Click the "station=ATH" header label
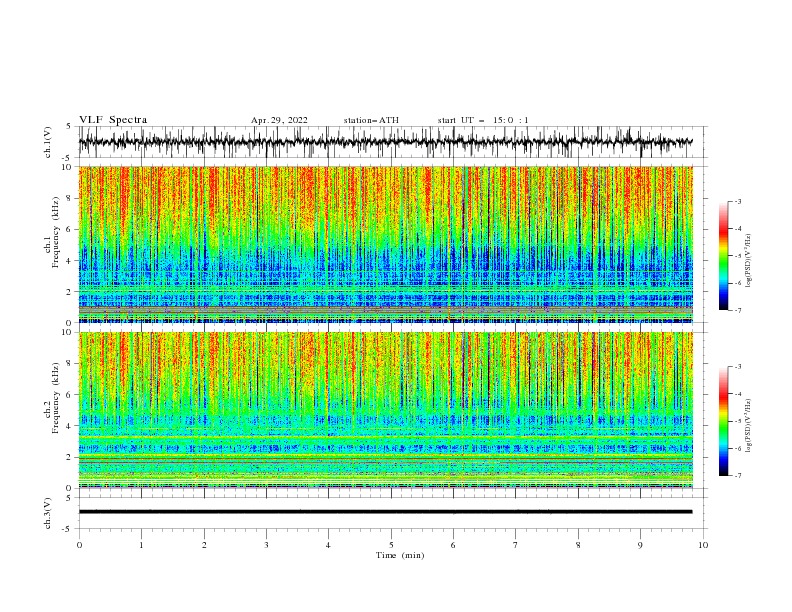The image size is (792, 612). click(371, 120)
